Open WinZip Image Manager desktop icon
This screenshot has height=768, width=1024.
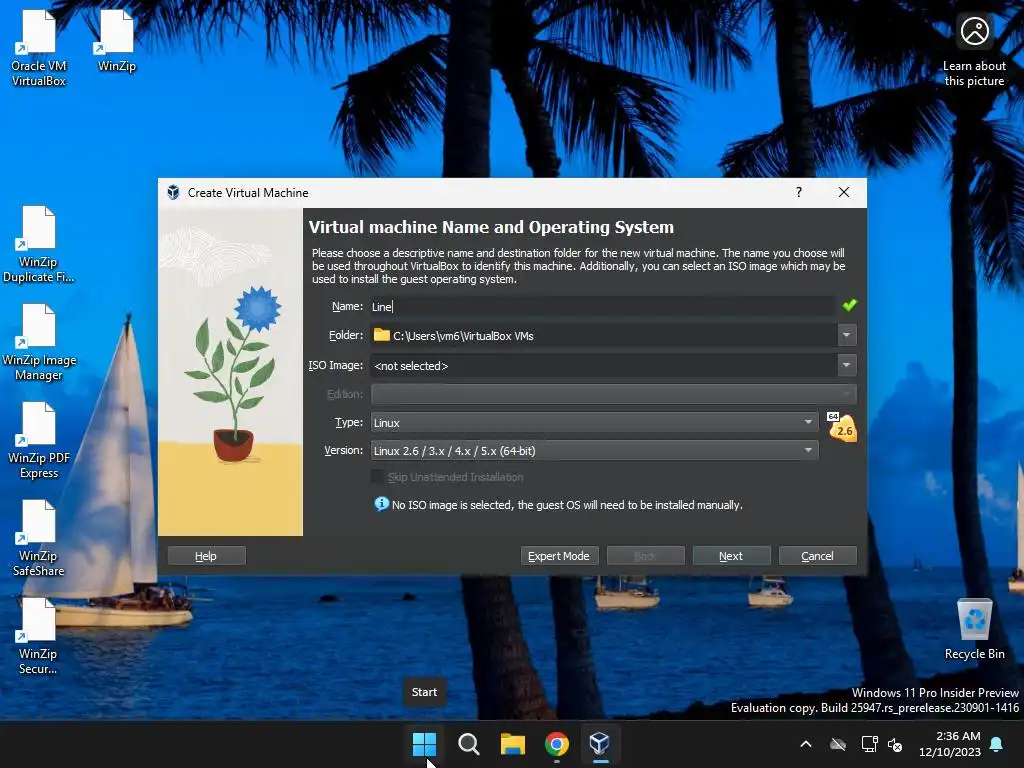pyautogui.click(x=39, y=342)
